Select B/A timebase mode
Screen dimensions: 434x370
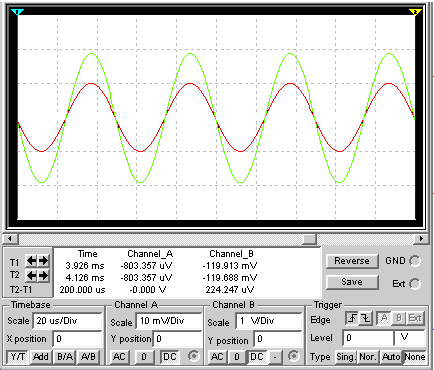[65, 357]
